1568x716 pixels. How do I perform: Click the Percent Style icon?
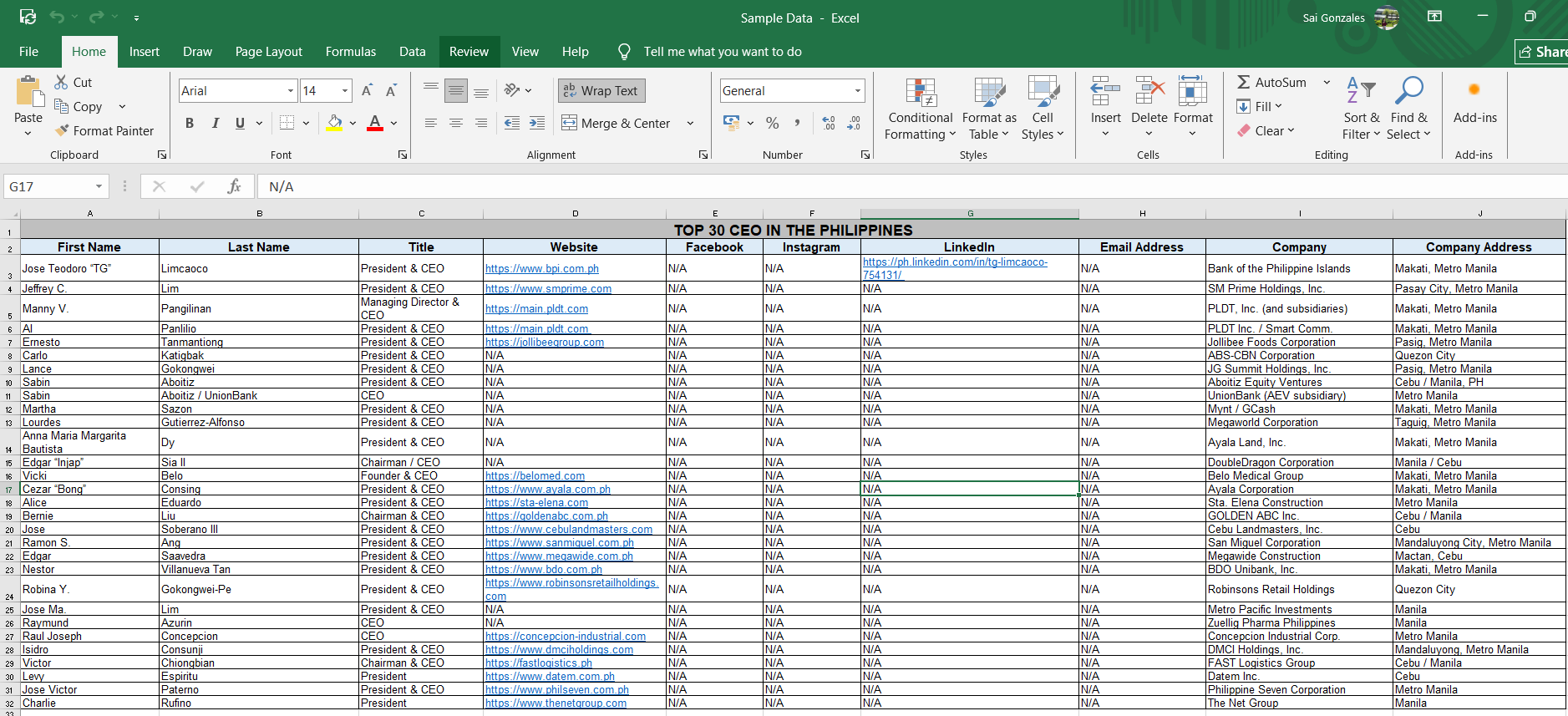(x=773, y=124)
